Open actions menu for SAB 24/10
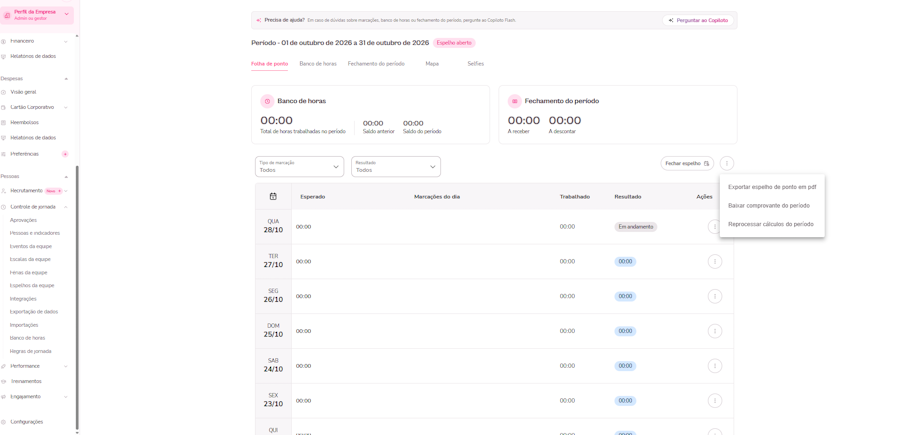Screen dimensions: 900x435 pyautogui.click(x=715, y=366)
